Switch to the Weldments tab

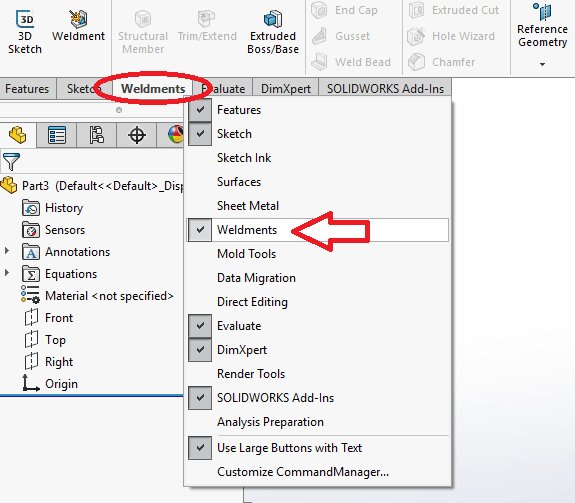coord(153,88)
